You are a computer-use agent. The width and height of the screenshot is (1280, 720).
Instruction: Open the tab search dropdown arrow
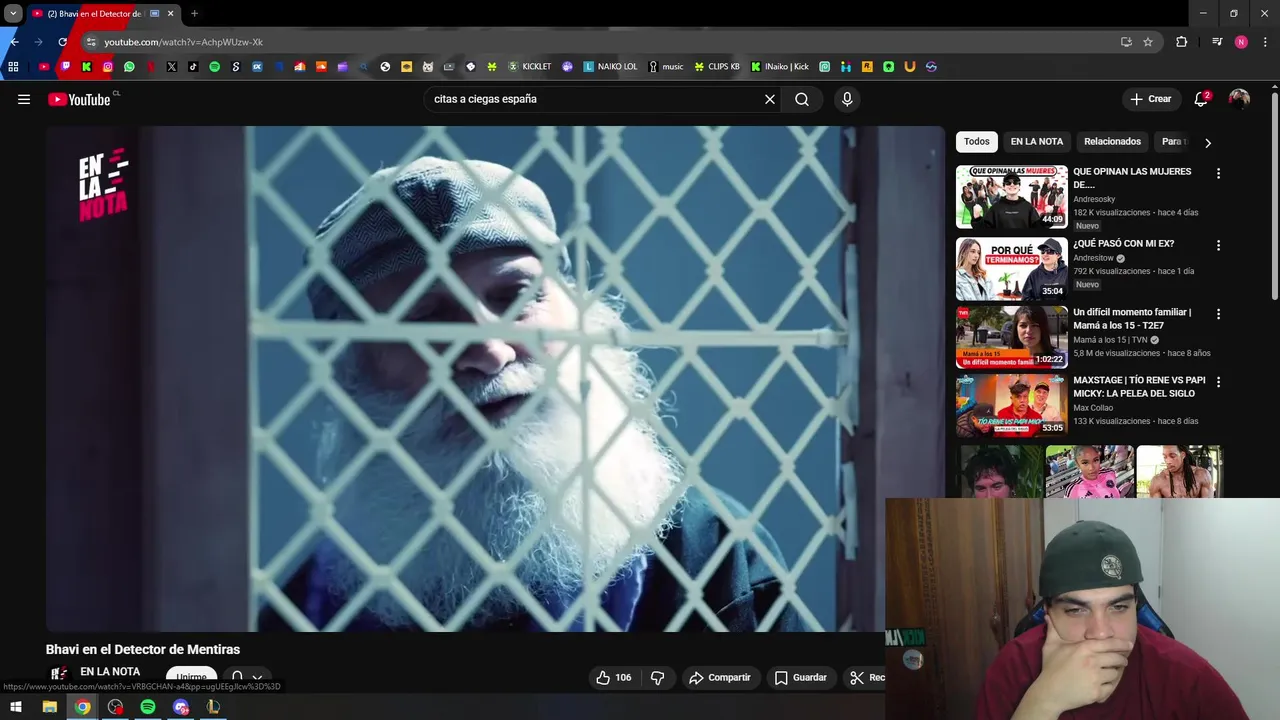(13, 14)
